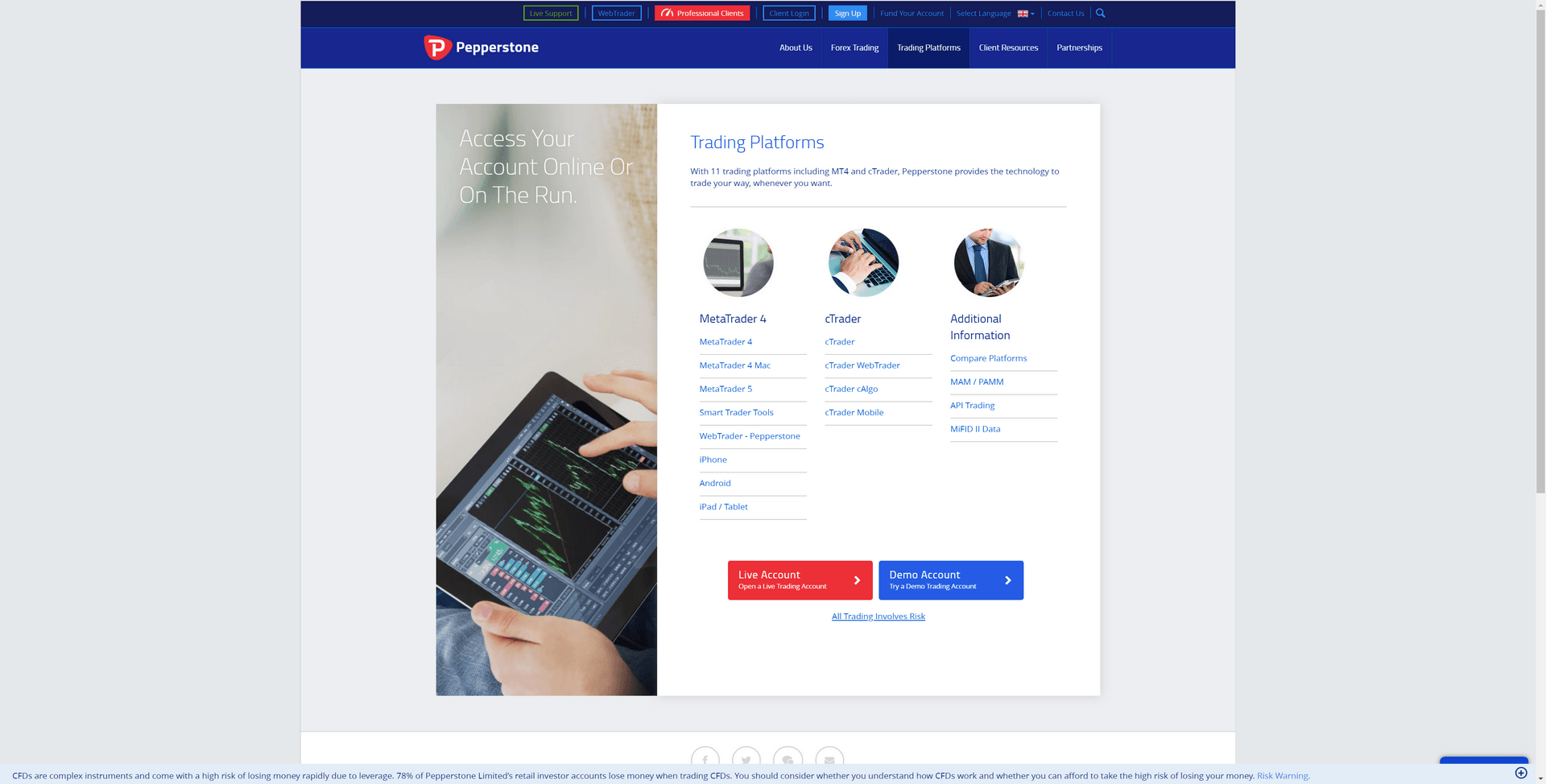Click the tablet trading hero image
The height and width of the screenshot is (784, 1546).
(x=546, y=399)
